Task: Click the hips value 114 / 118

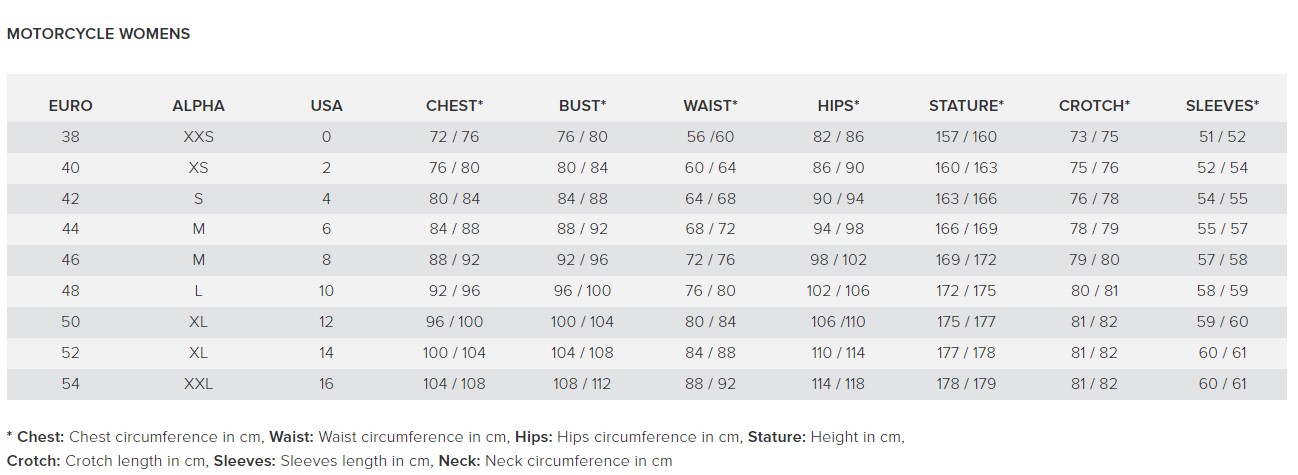Action: (838, 384)
